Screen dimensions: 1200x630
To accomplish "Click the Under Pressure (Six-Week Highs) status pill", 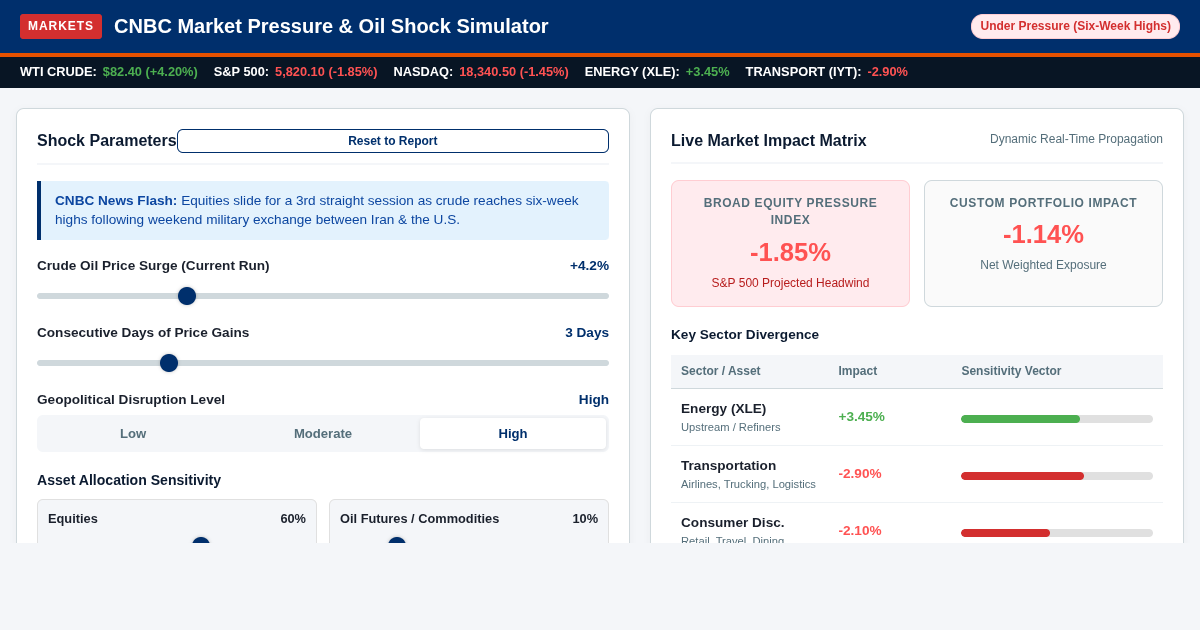I will click(1075, 26).
